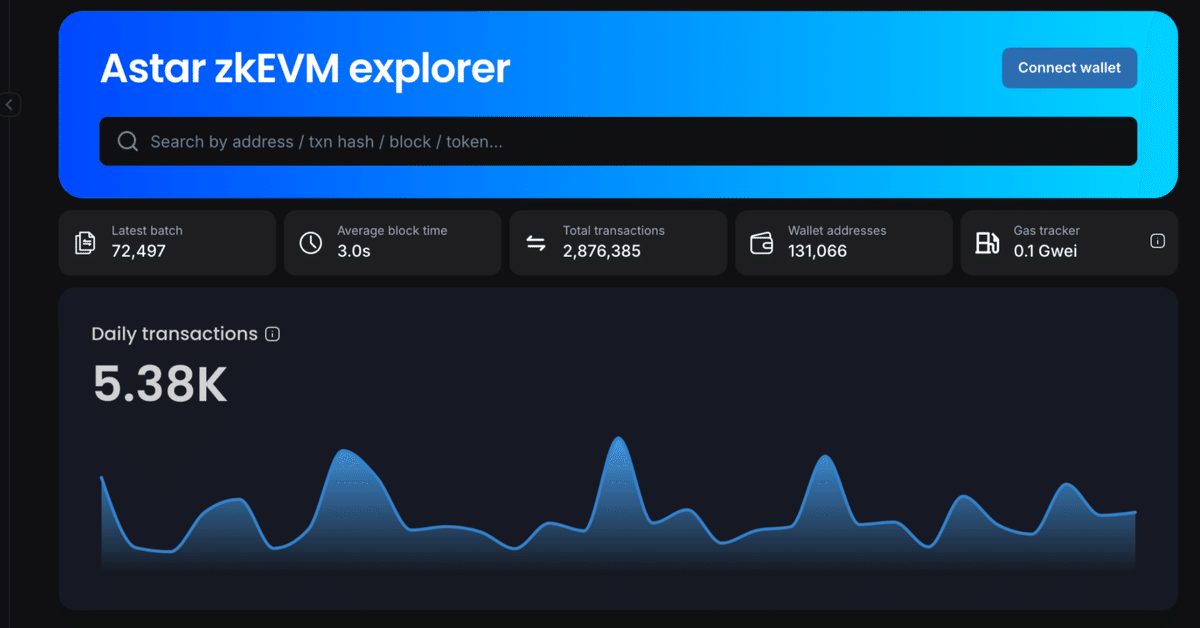
Task: Open the Gas tracker info icon
Action: [1157, 241]
